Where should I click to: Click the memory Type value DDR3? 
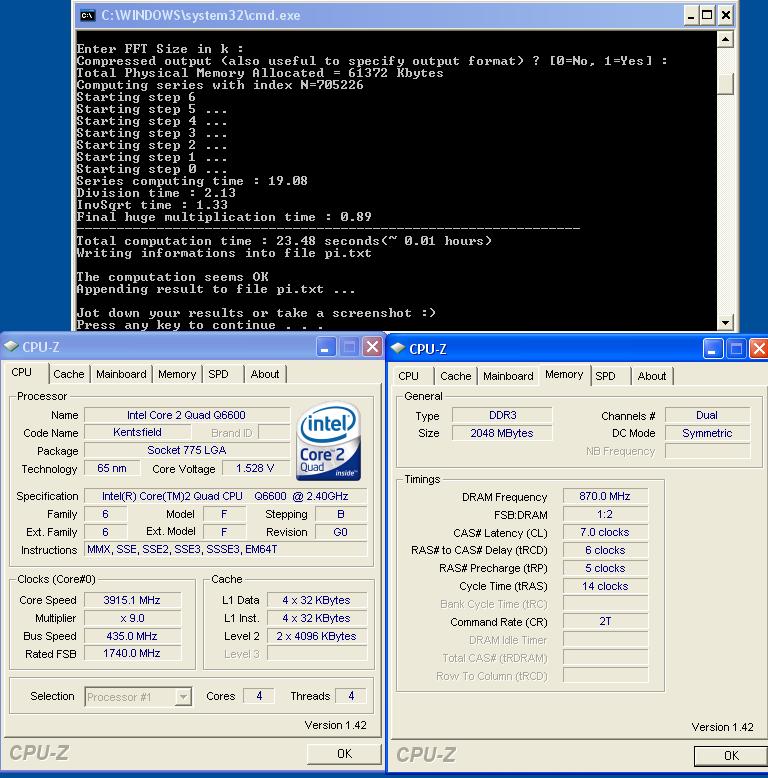point(502,415)
